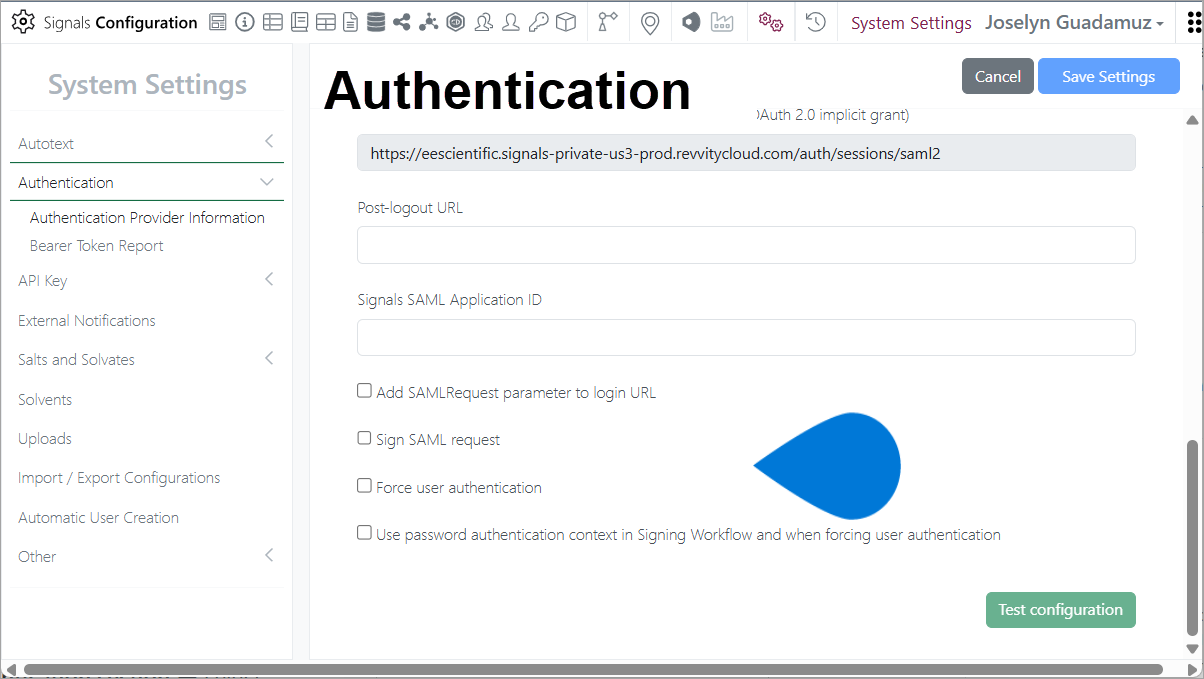Click the double gears system settings icon
Image resolution: width=1204 pixels, height=679 pixels.
coord(770,22)
